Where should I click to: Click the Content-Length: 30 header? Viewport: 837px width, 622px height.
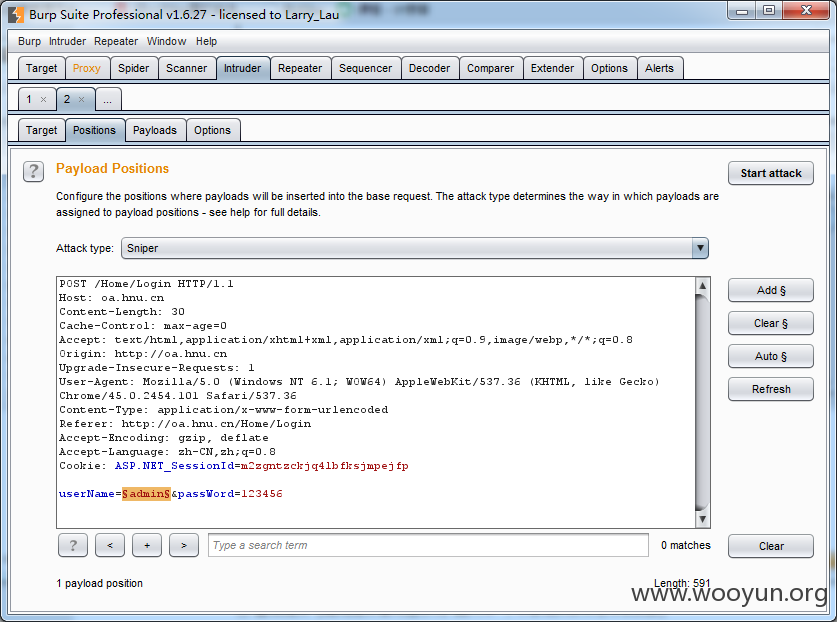(x=122, y=312)
